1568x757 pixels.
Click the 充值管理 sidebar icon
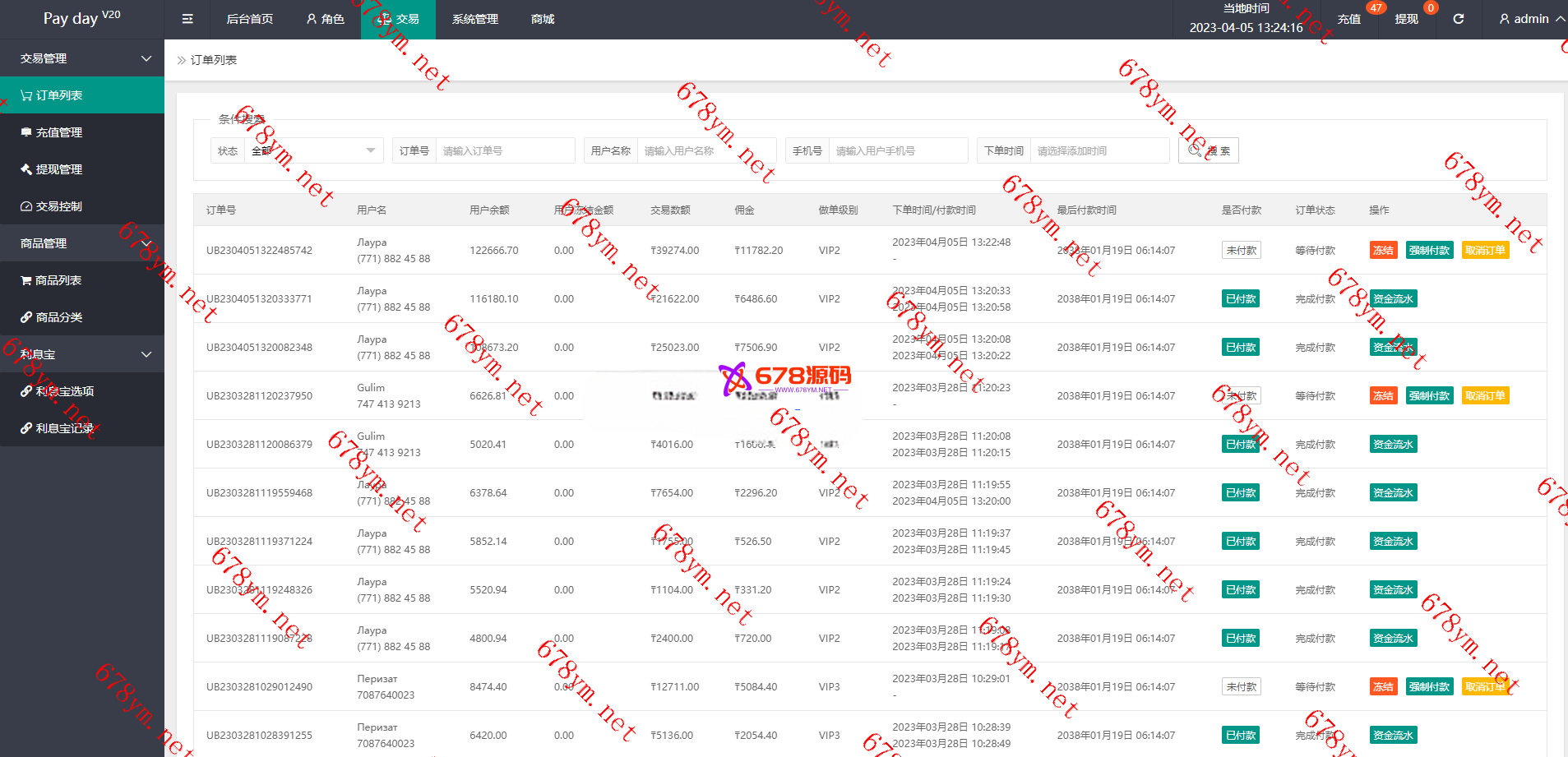click(x=26, y=132)
